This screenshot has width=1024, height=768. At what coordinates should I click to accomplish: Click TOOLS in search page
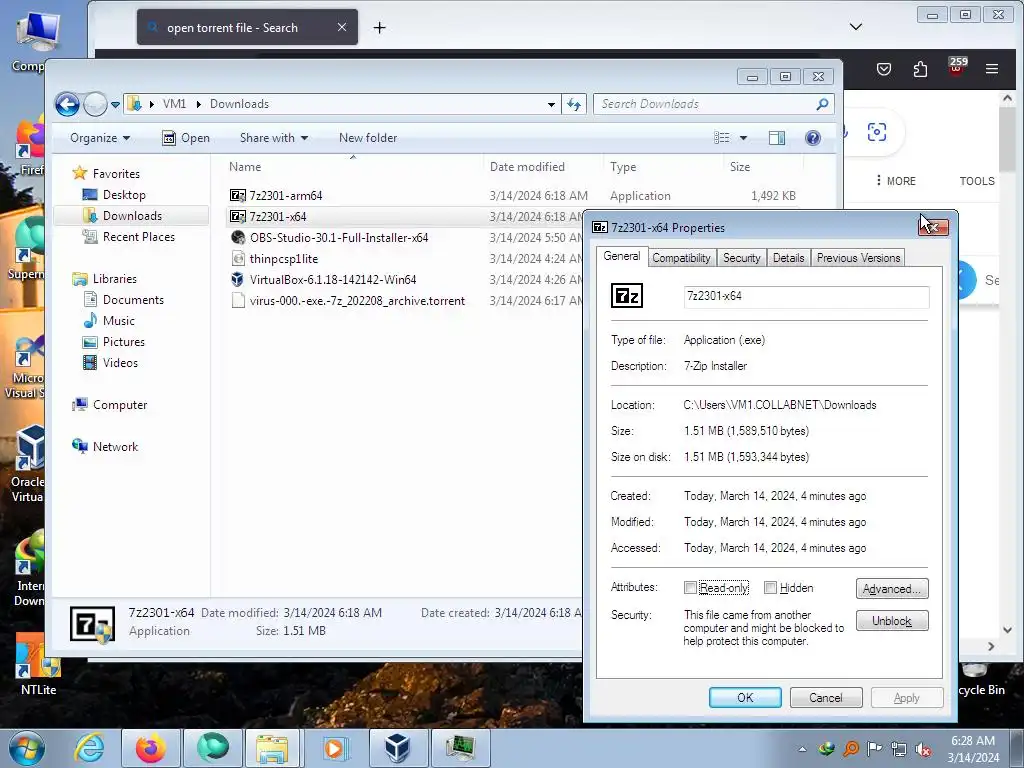click(977, 181)
